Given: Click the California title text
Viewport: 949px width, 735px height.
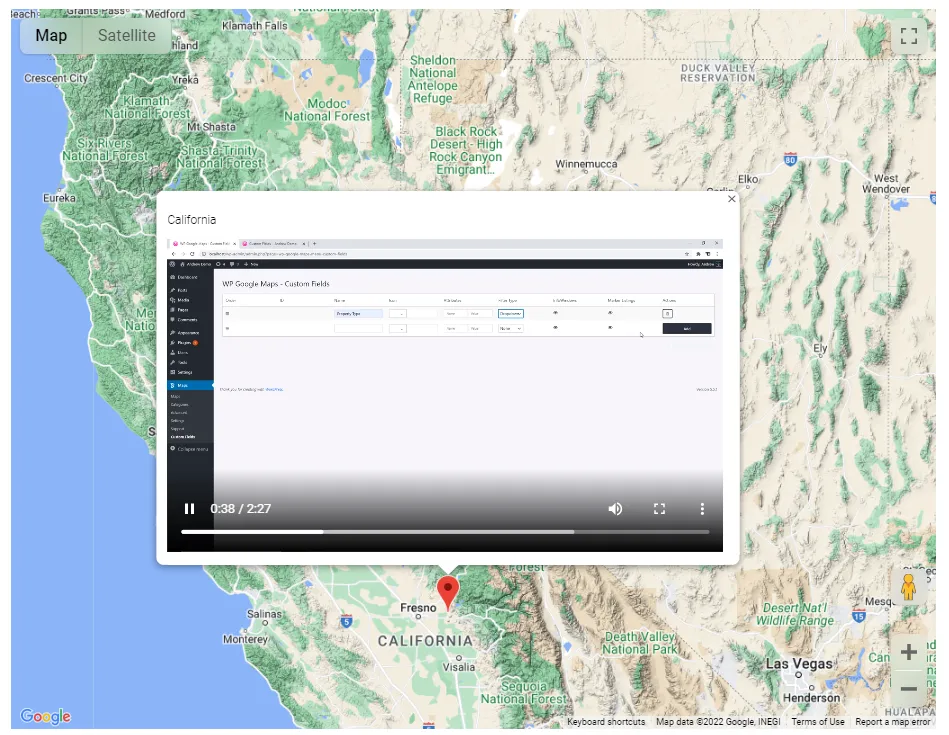Looking at the screenshot, I should pyautogui.click(x=192, y=220).
